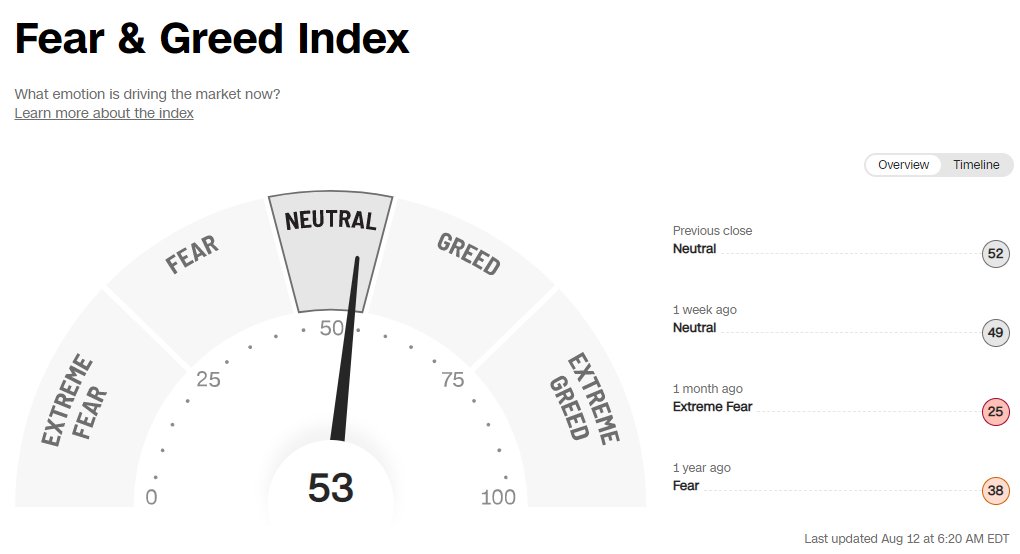Click the 1 year ago Fear label
Viewport: 1020px width, 554px height.
point(686,485)
